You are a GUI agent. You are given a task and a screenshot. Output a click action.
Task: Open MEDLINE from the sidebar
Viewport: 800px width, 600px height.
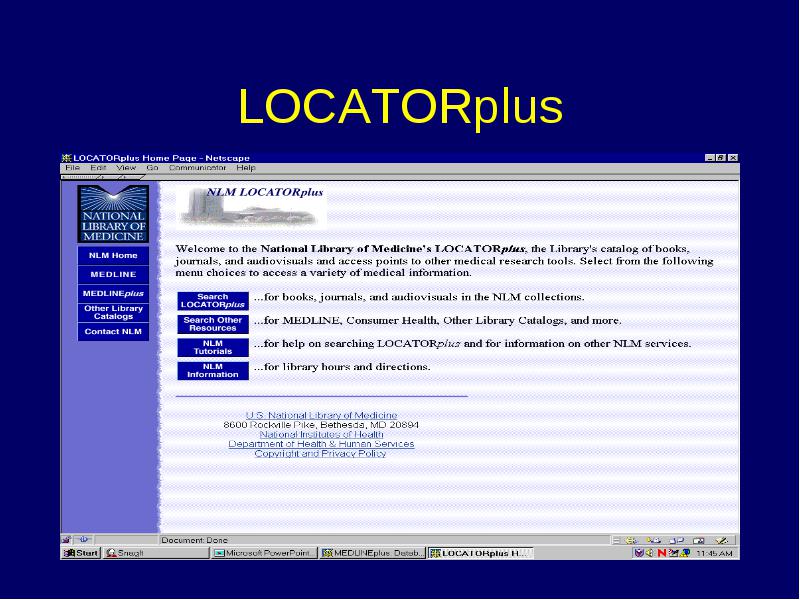click(x=113, y=274)
